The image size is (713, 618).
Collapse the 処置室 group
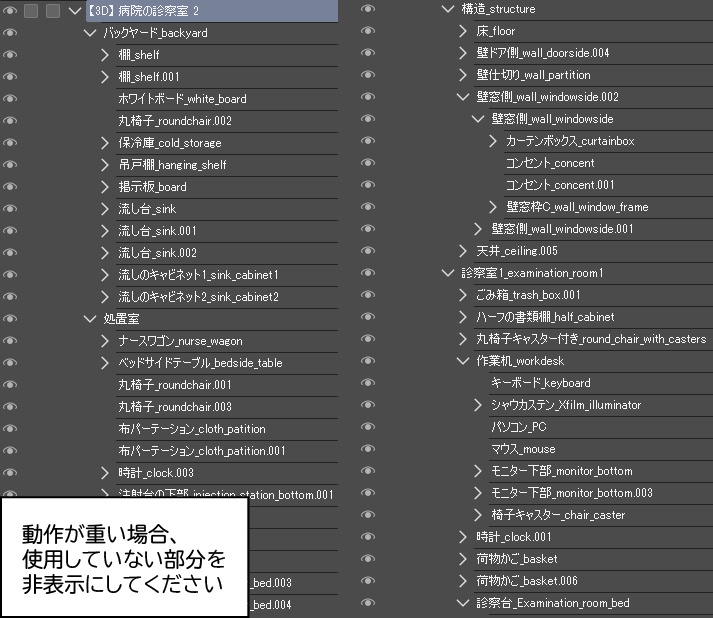(x=90, y=319)
